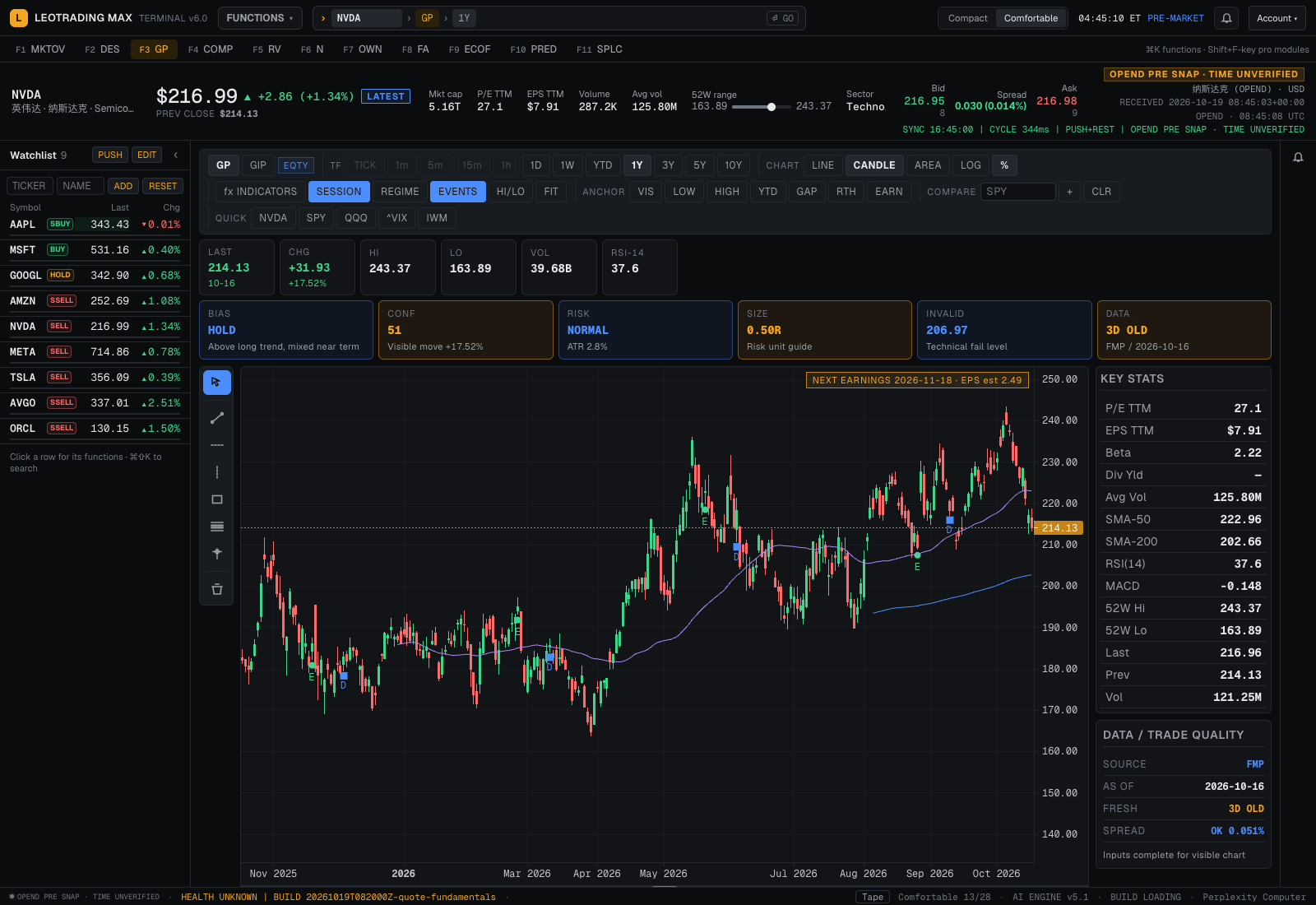This screenshot has width=1316, height=905.
Task: Open the F1 MKTOV function tab
Action: 40,49
